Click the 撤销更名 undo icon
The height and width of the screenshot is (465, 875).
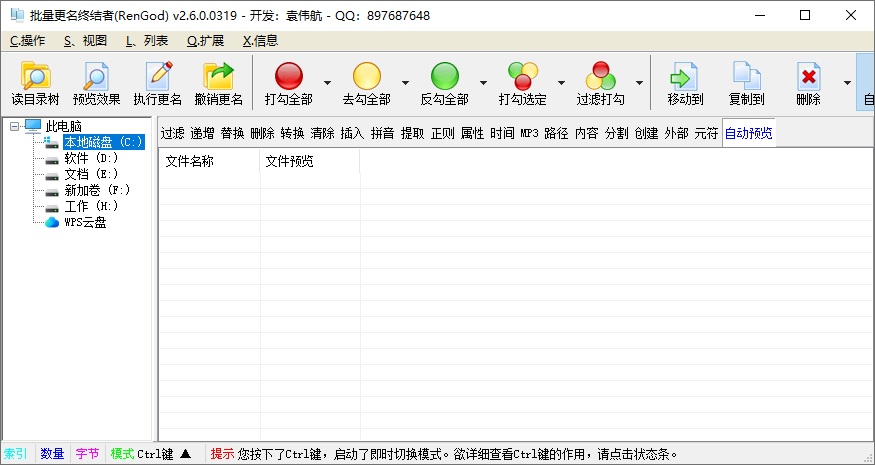(x=218, y=76)
